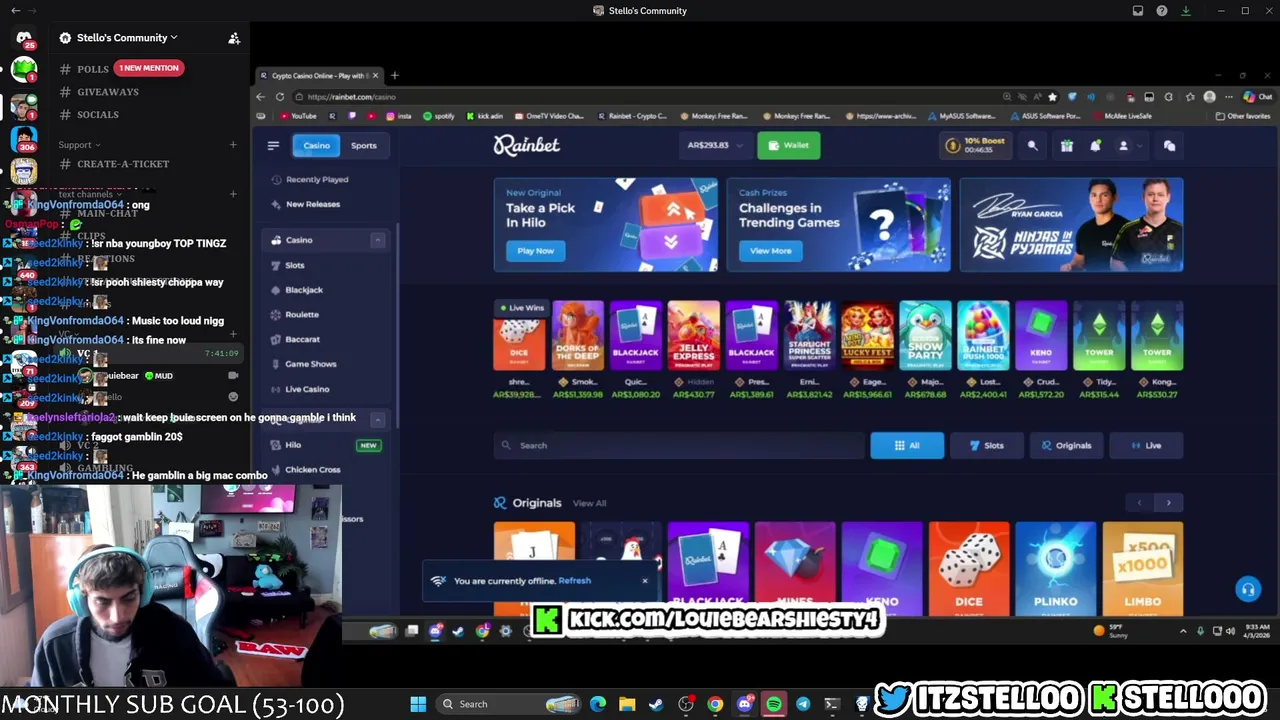Click Play Now on Hilo banner

[x=535, y=251]
